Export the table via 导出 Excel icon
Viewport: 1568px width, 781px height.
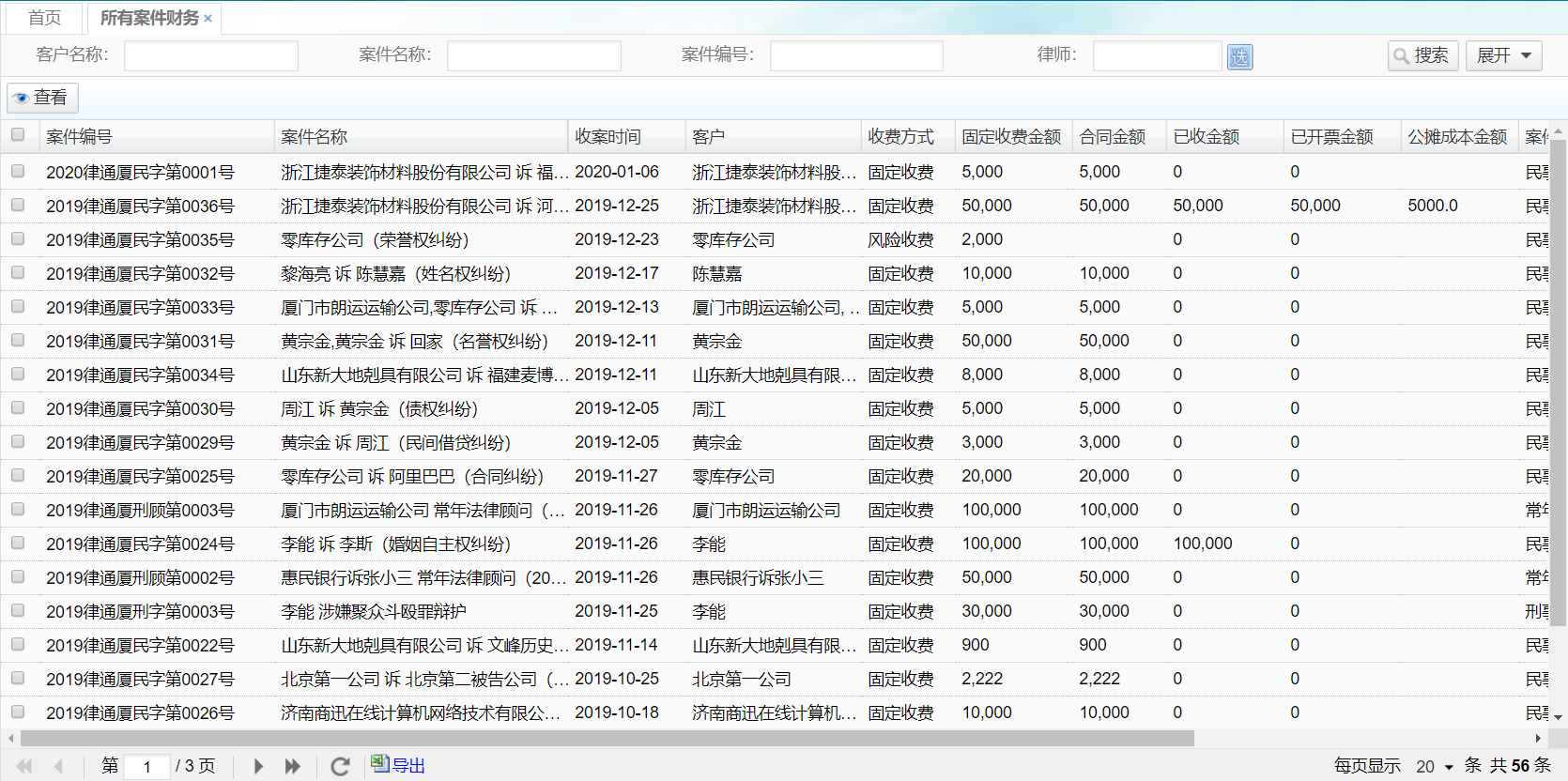(398, 765)
